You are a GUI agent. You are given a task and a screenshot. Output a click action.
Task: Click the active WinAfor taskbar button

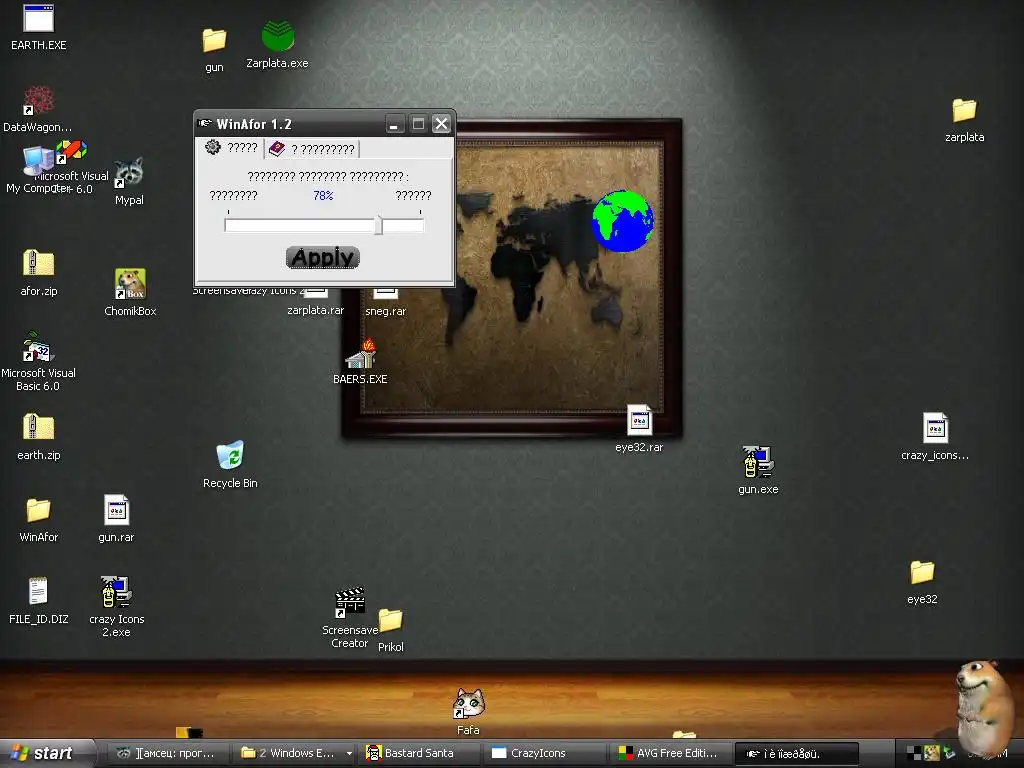pos(797,753)
